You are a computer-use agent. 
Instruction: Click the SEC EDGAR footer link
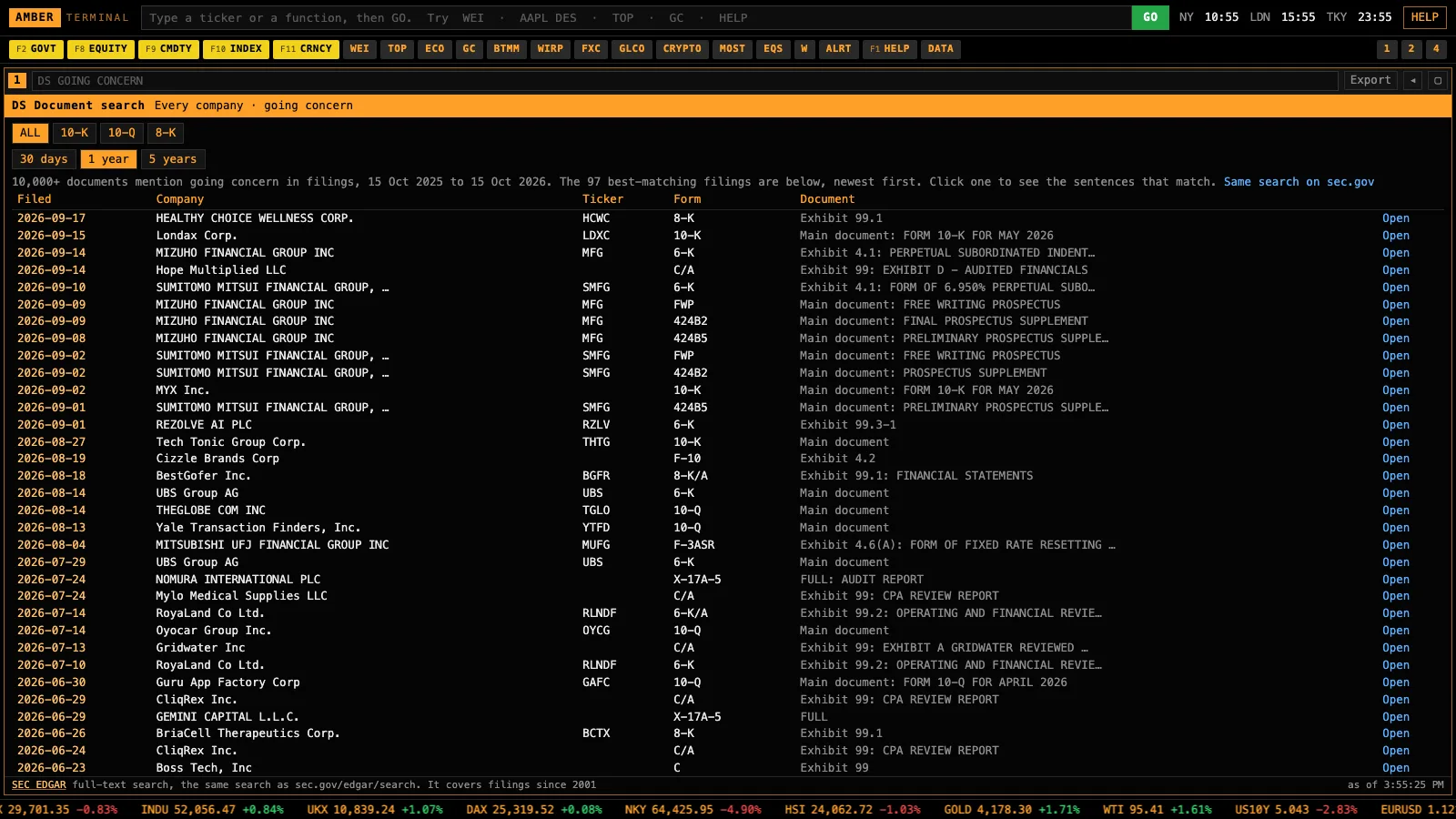click(39, 784)
